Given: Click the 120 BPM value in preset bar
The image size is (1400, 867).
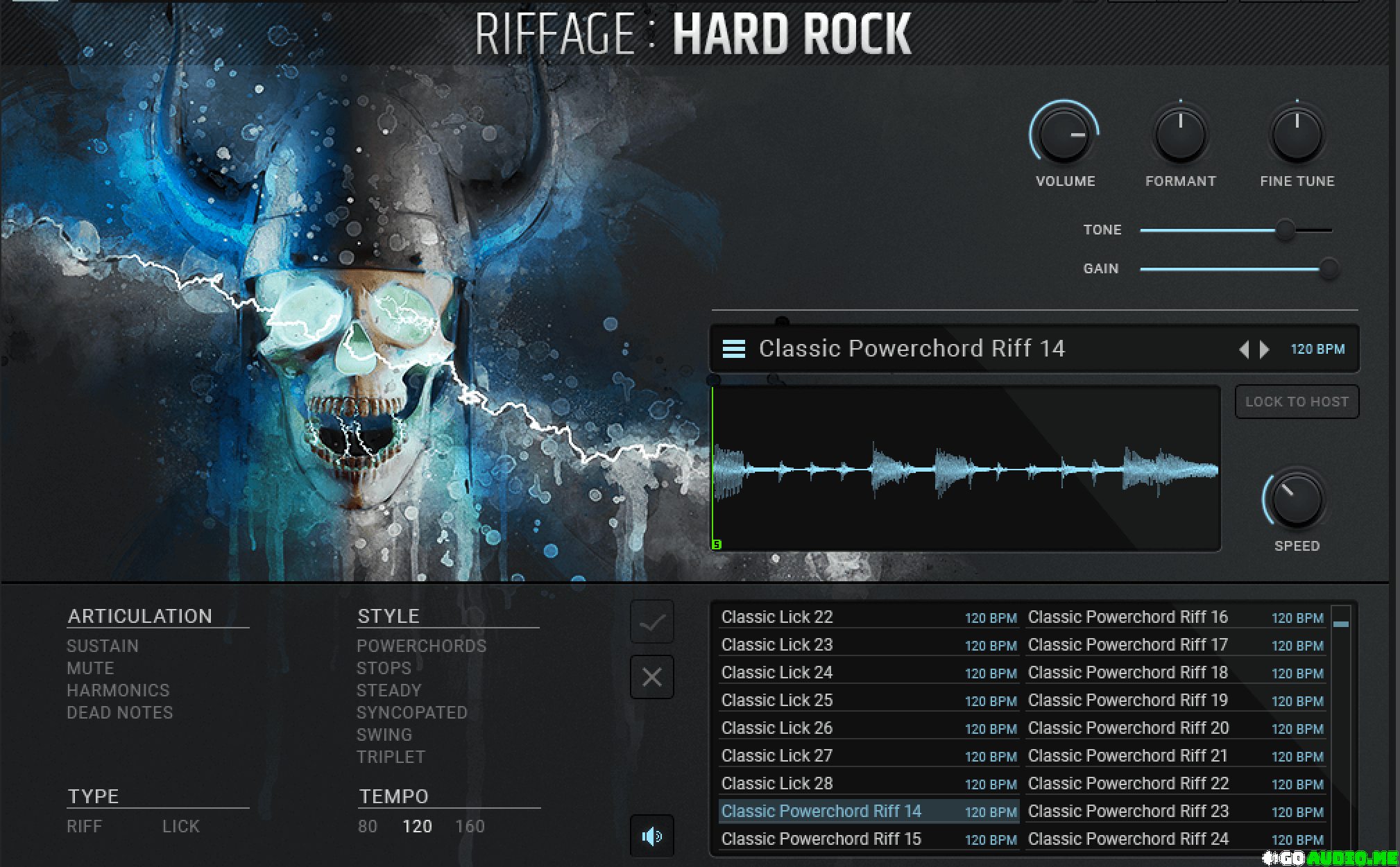Looking at the screenshot, I should point(1317,350).
